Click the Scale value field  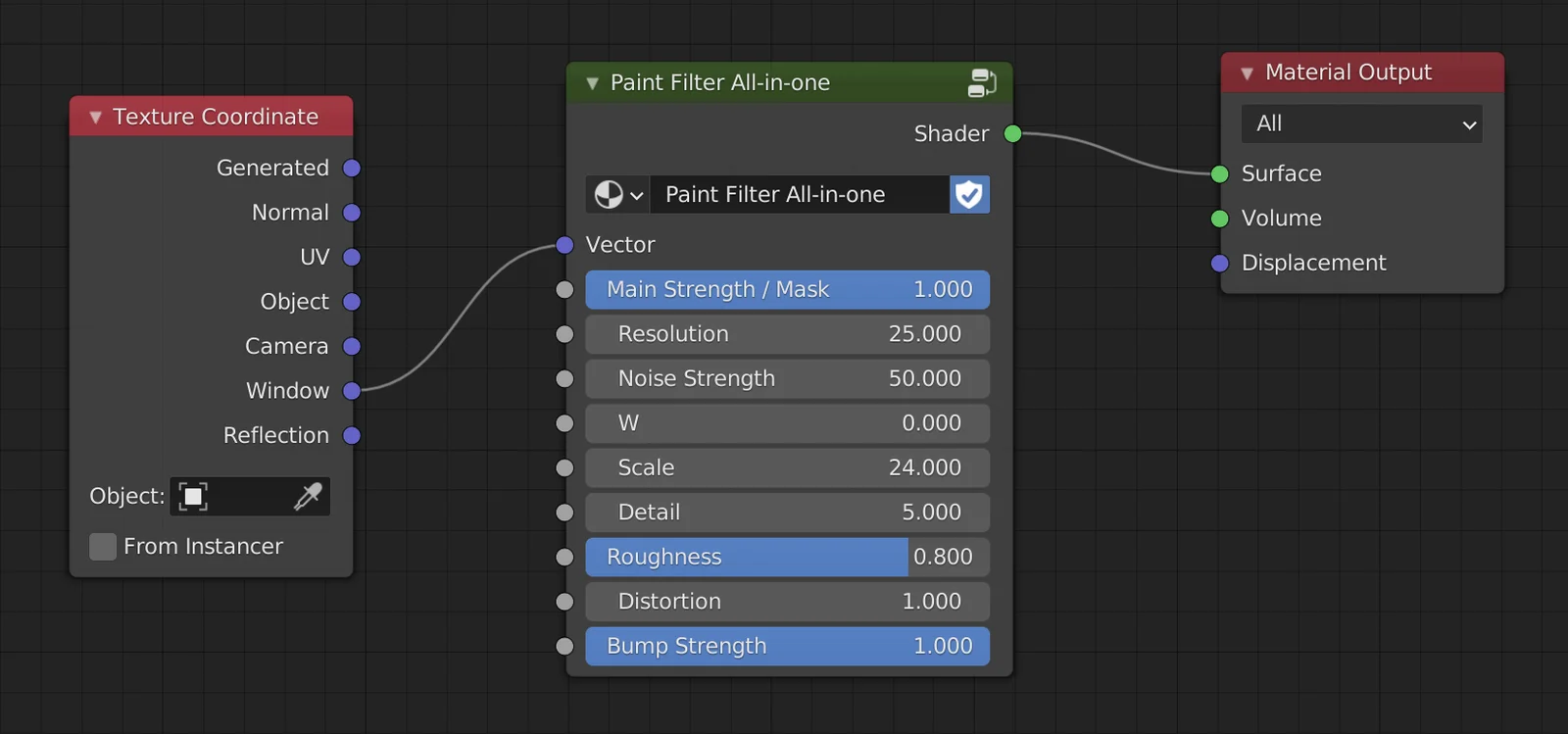pos(788,468)
